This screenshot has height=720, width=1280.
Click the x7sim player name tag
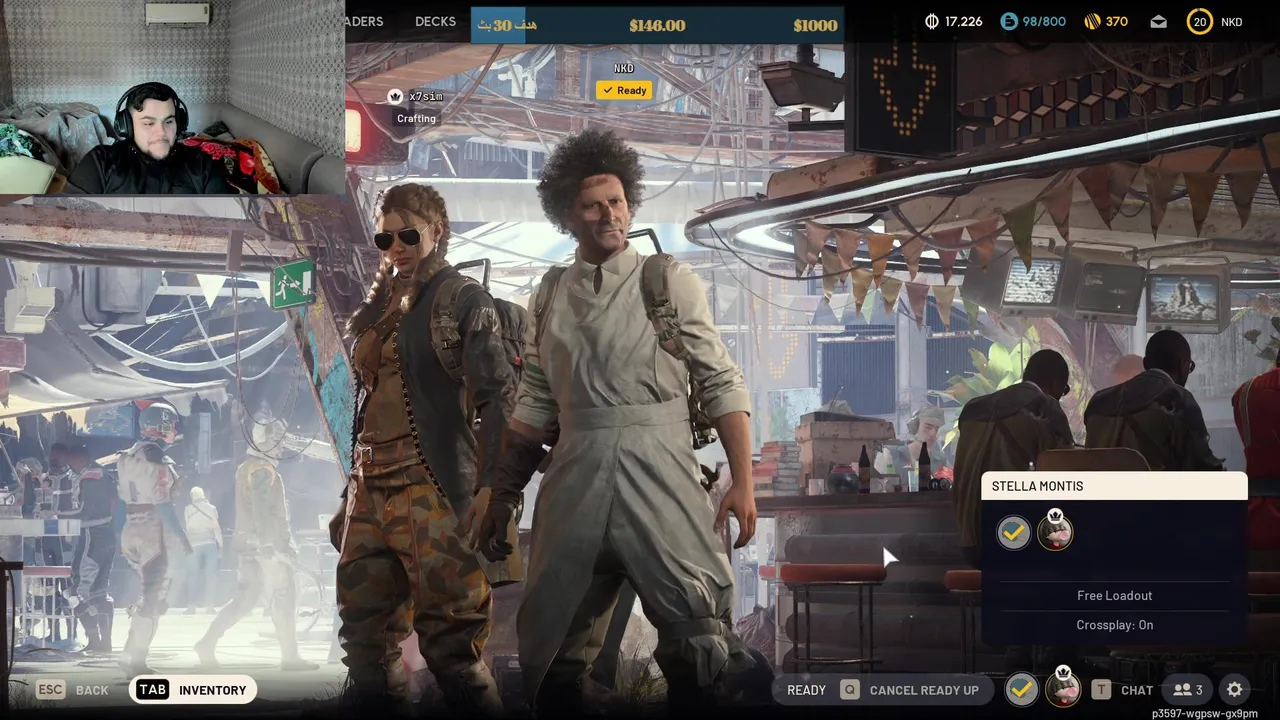click(x=426, y=96)
